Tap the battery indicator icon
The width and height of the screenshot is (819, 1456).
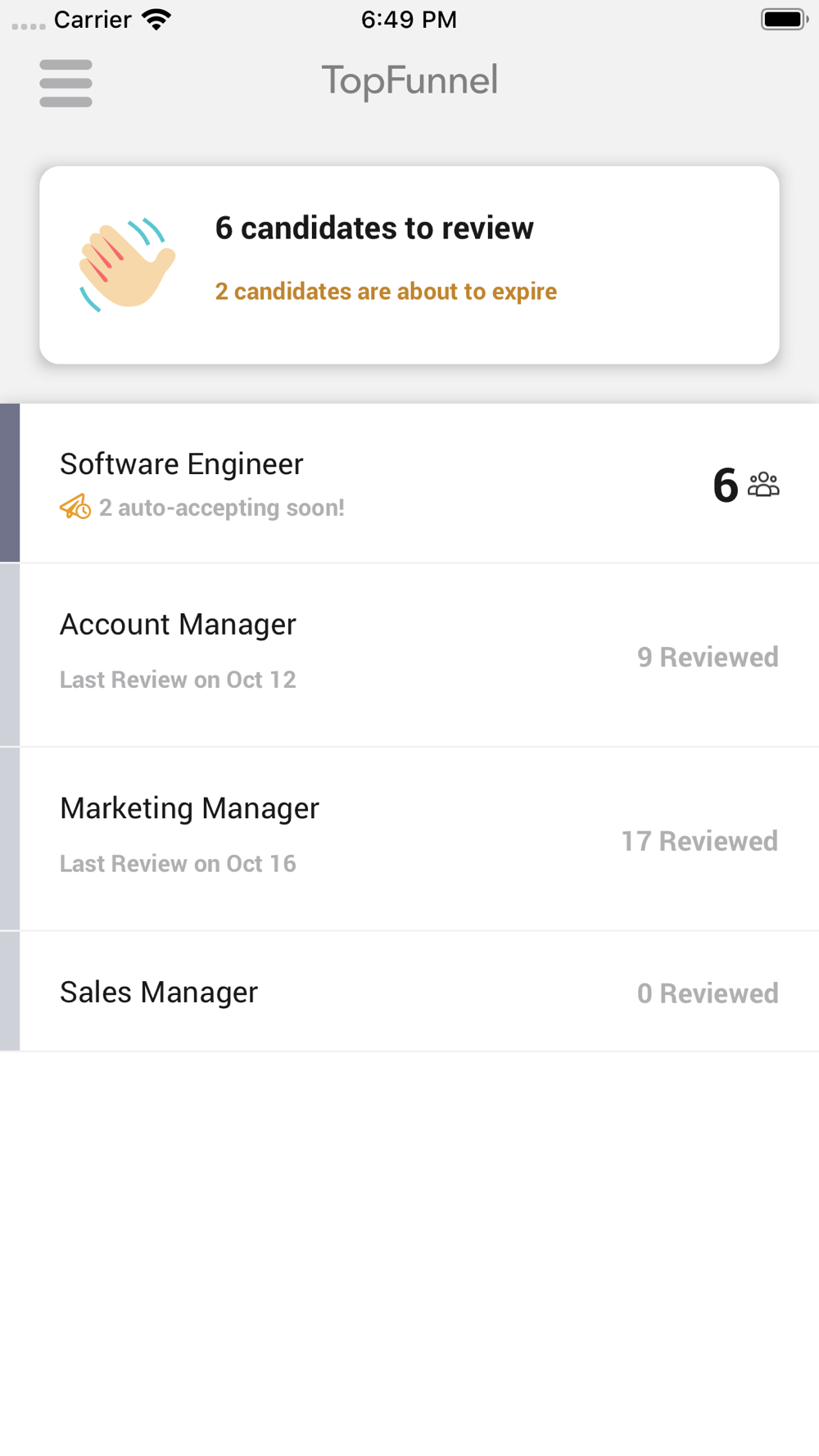tap(784, 19)
